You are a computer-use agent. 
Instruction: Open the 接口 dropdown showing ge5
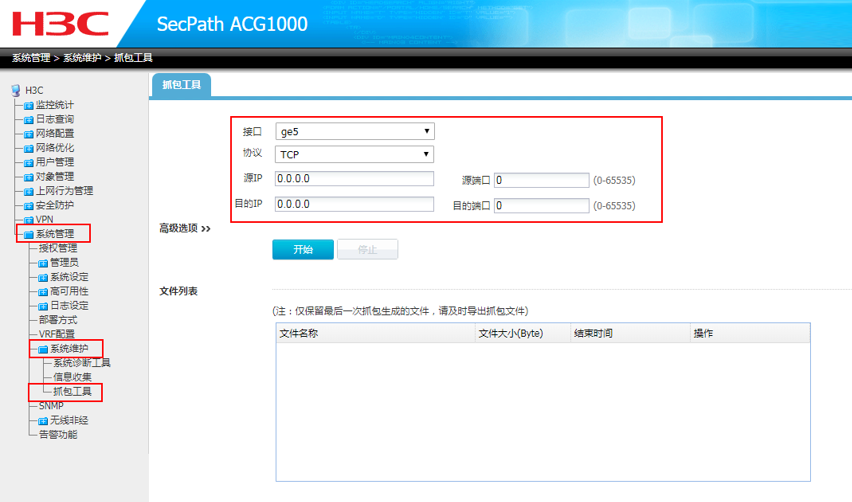click(x=354, y=131)
